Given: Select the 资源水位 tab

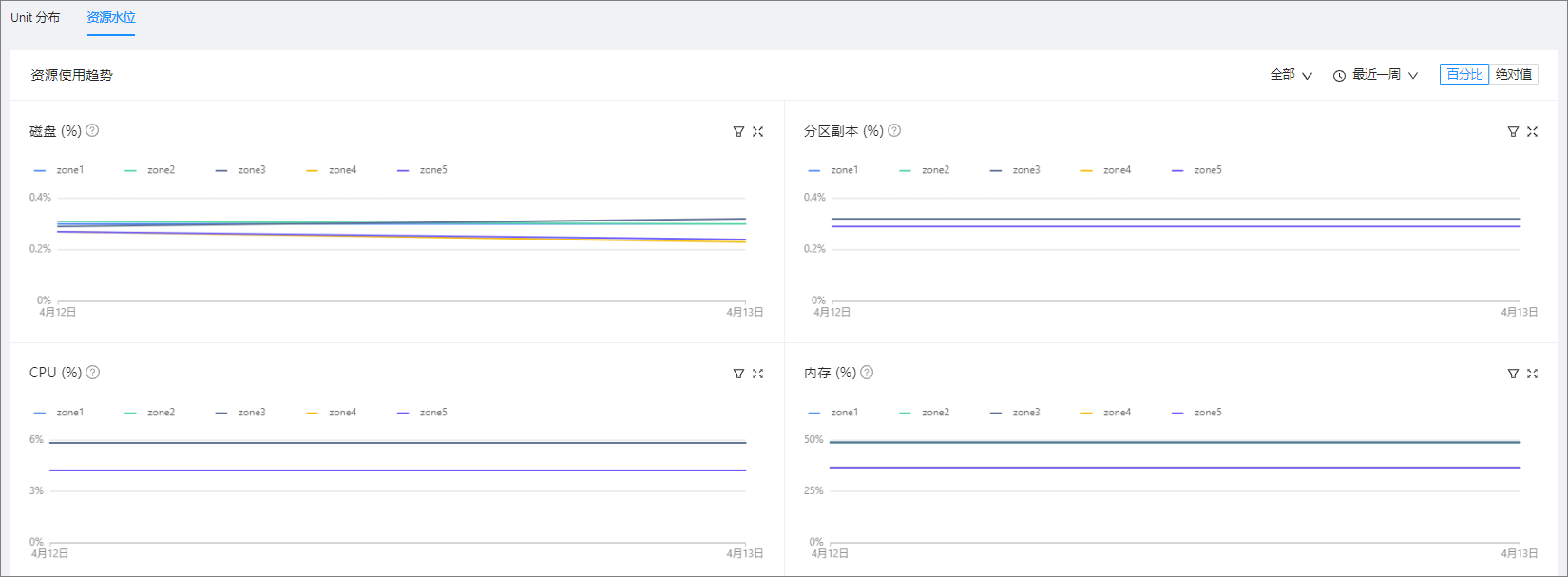Looking at the screenshot, I should point(111,18).
